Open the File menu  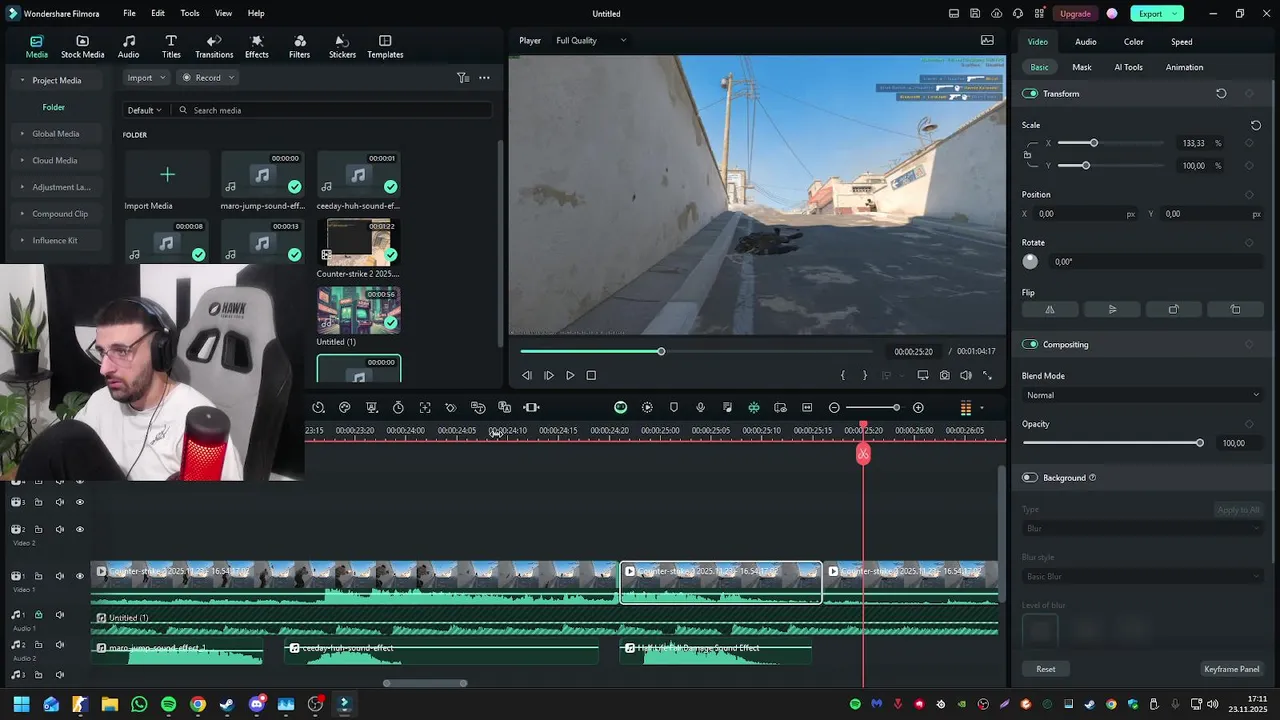[x=129, y=13]
